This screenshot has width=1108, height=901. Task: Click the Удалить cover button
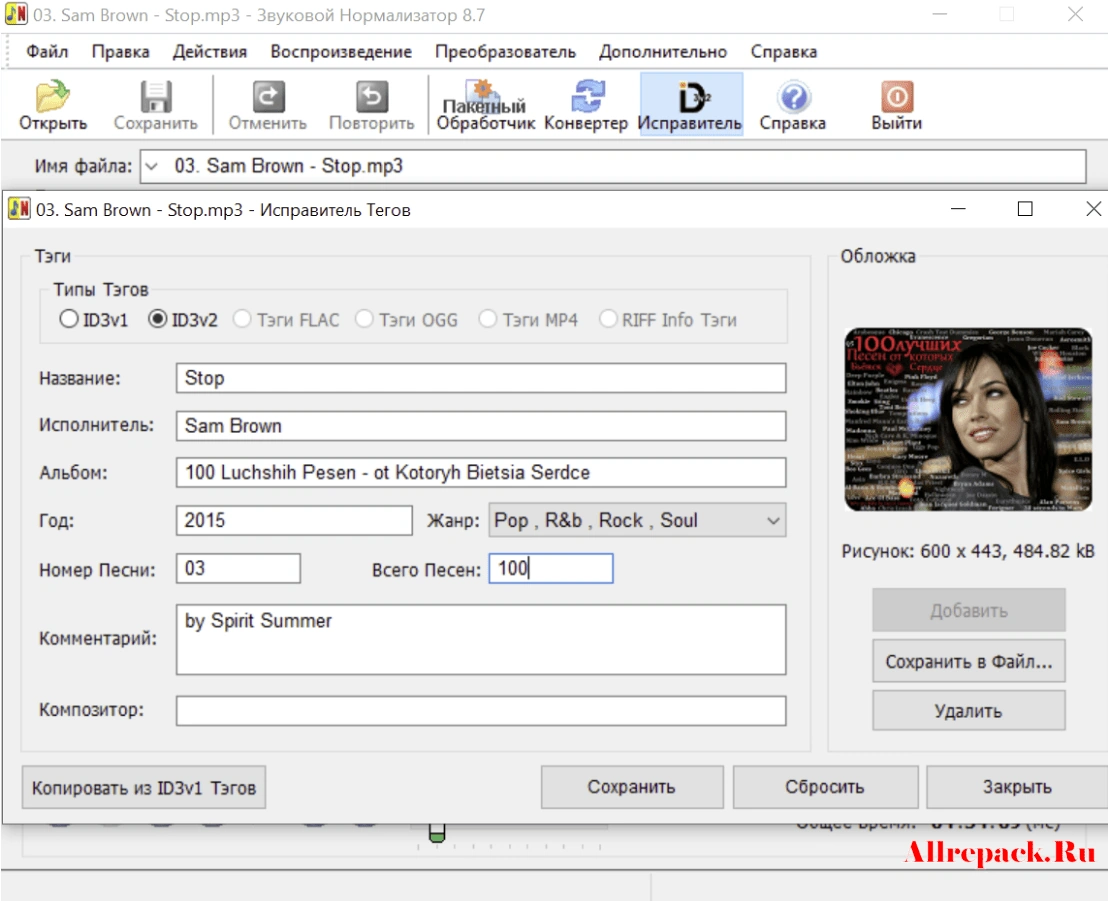pyautogui.click(x=969, y=710)
